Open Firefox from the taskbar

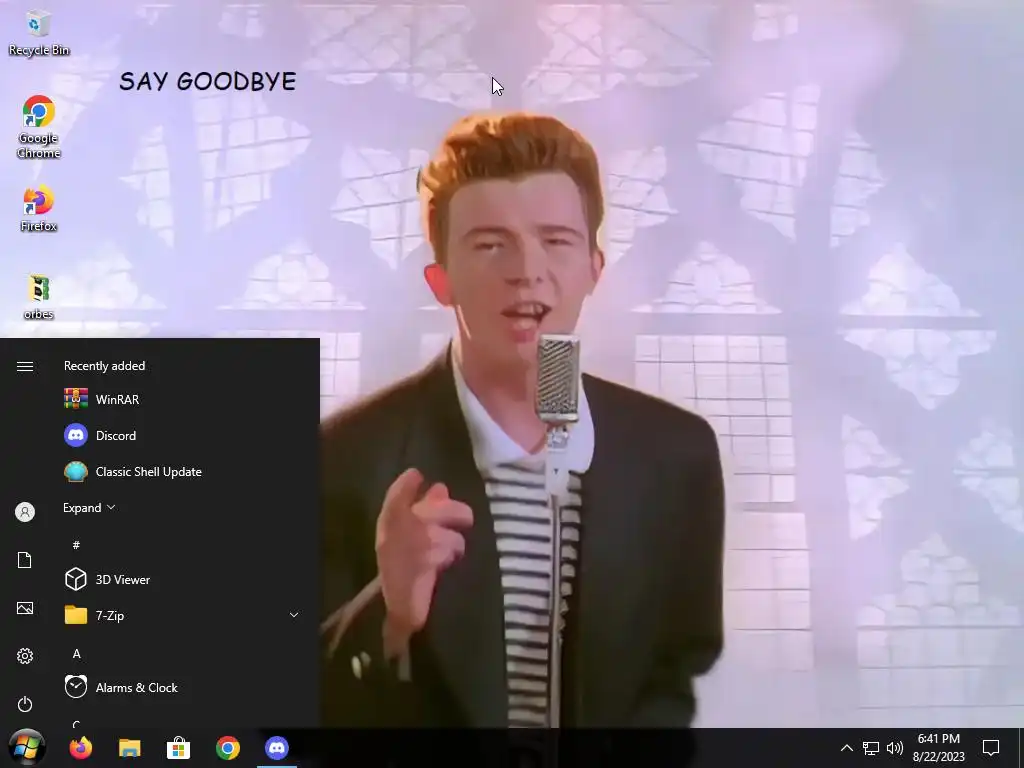[81, 748]
